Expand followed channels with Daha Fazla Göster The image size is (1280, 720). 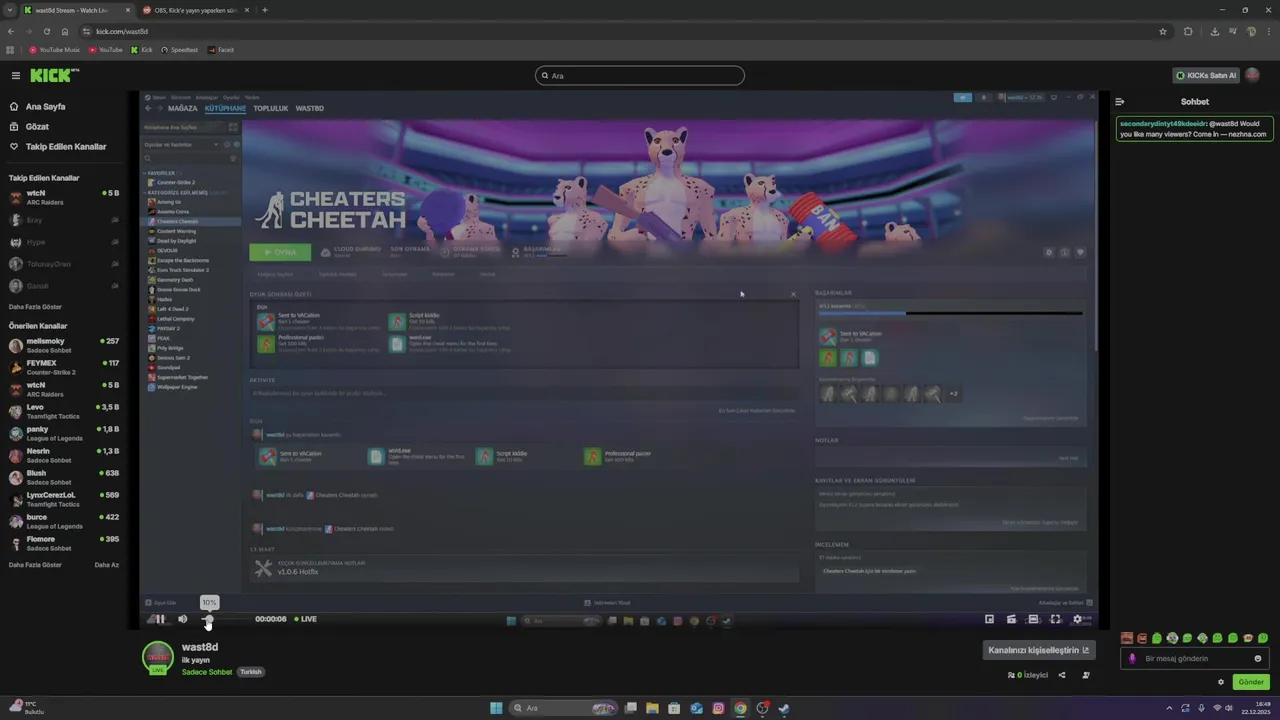(35, 307)
